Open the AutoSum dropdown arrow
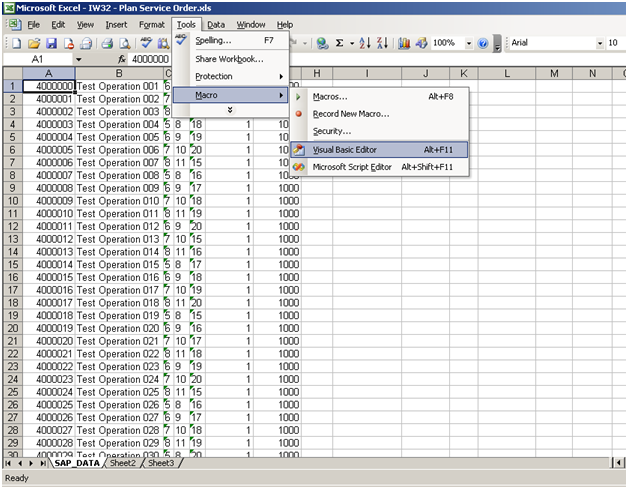628x489 pixels. (352, 43)
